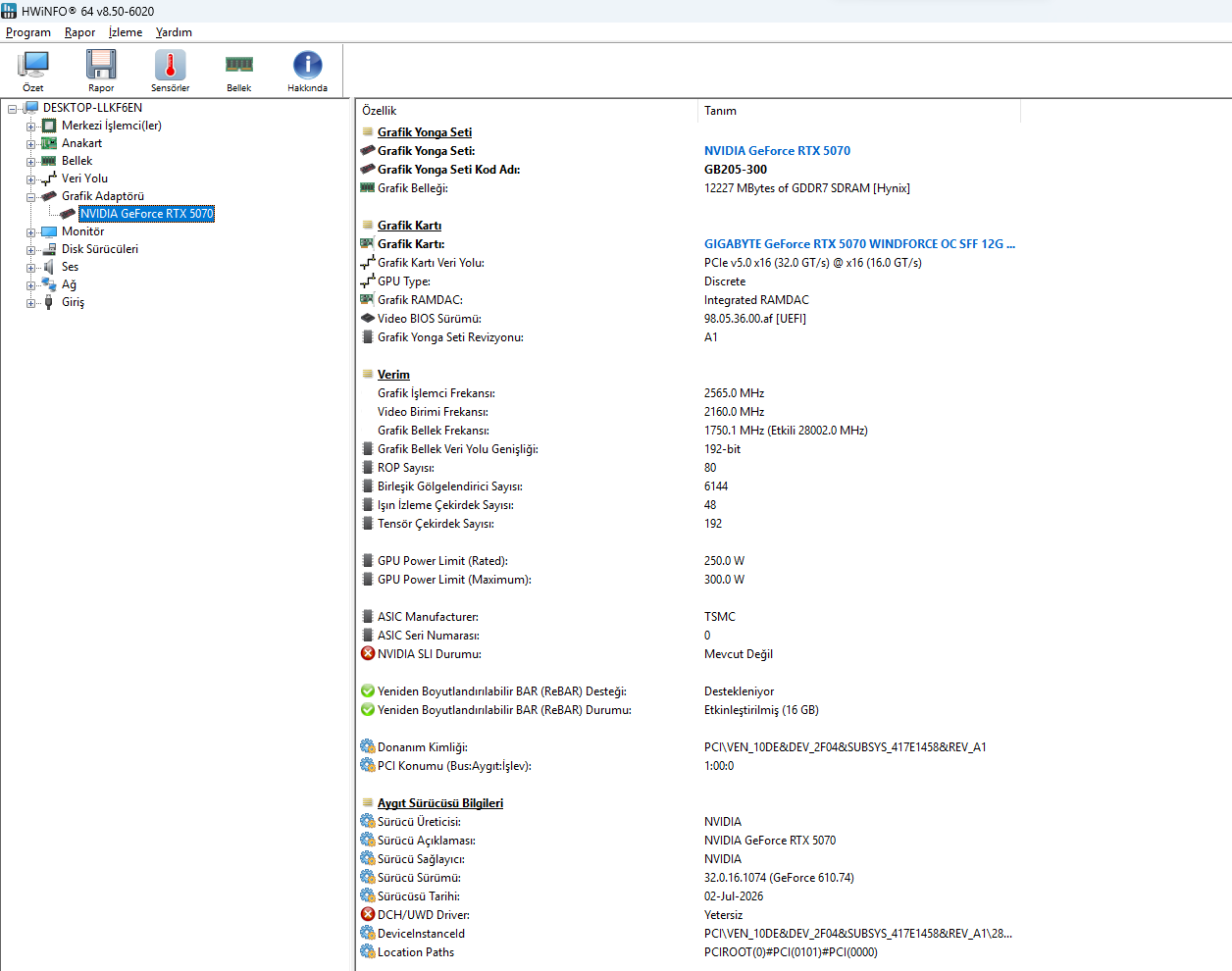The height and width of the screenshot is (971, 1232).
Task: Collapse the DESKTOP-LLKF6EN root node
Action: (13, 109)
